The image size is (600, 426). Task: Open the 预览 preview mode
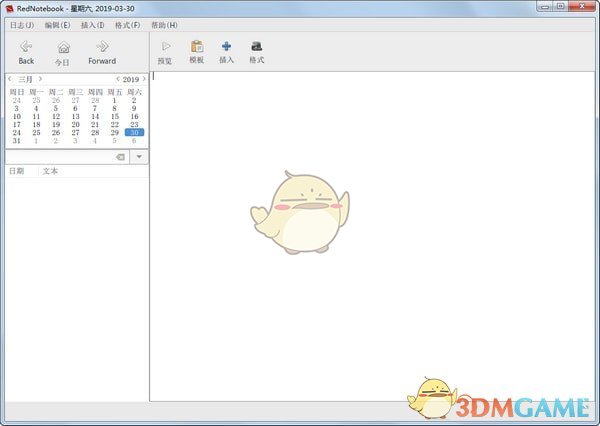(x=165, y=51)
